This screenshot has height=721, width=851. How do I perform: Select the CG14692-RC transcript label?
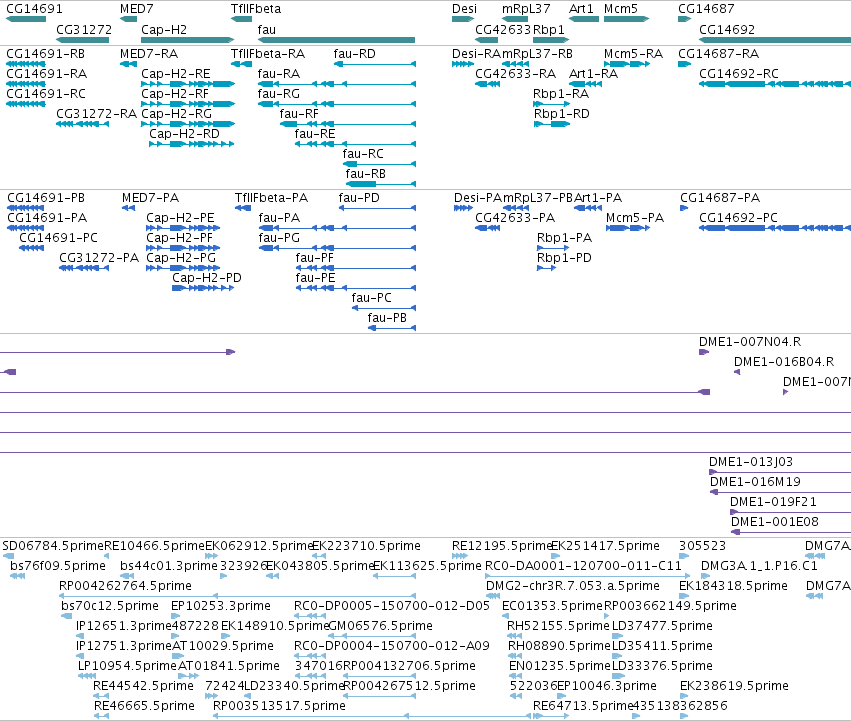pos(739,74)
